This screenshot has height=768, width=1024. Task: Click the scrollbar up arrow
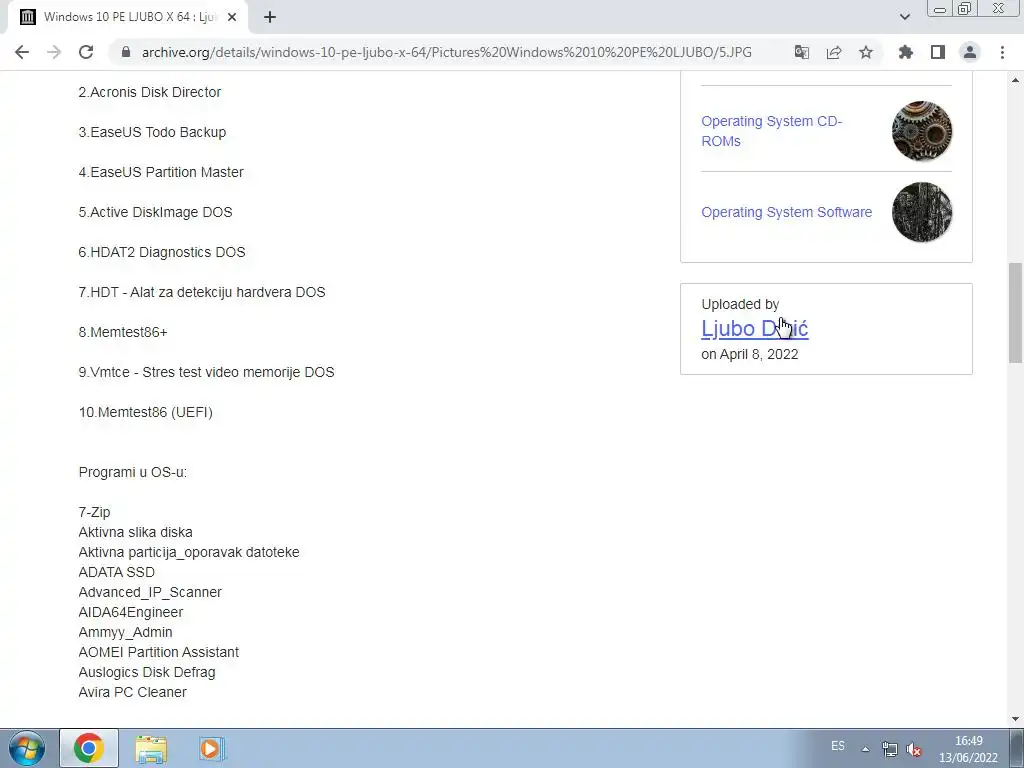coord(1015,80)
